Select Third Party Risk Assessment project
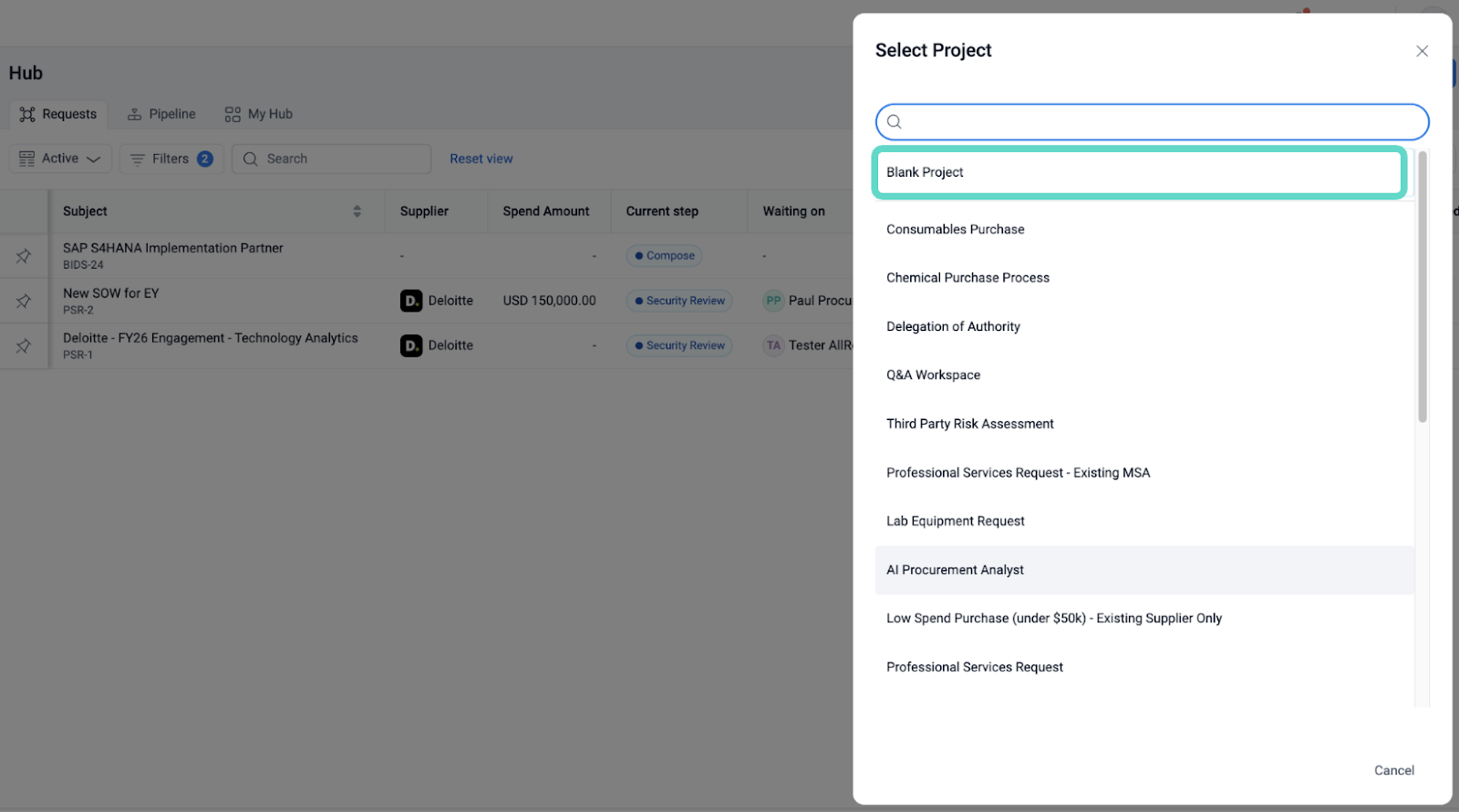This screenshot has width=1459, height=812. coord(969,424)
